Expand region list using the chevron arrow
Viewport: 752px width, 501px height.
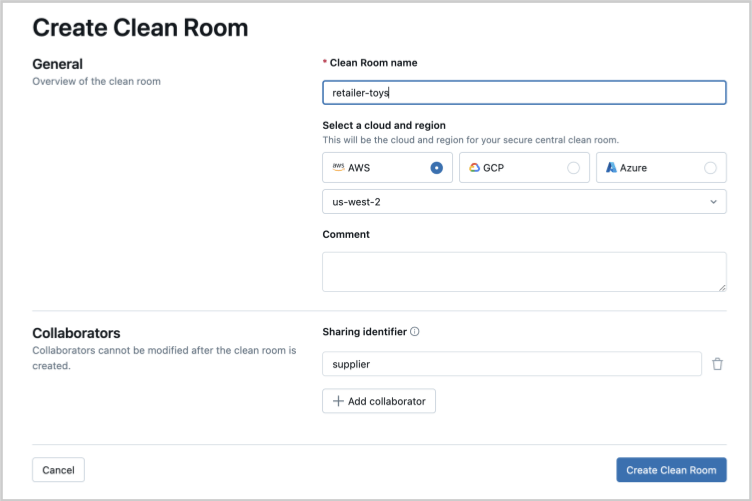pos(713,202)
